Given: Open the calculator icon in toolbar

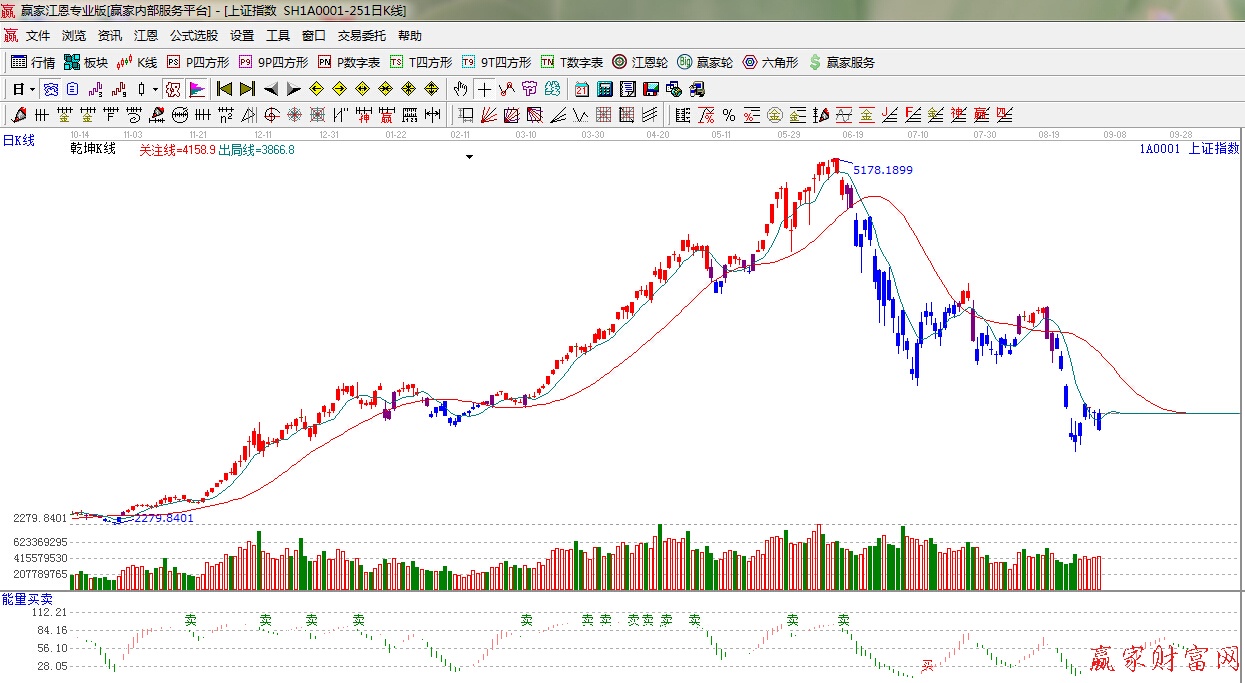Looking at the screenshot, I should (605, 89).
